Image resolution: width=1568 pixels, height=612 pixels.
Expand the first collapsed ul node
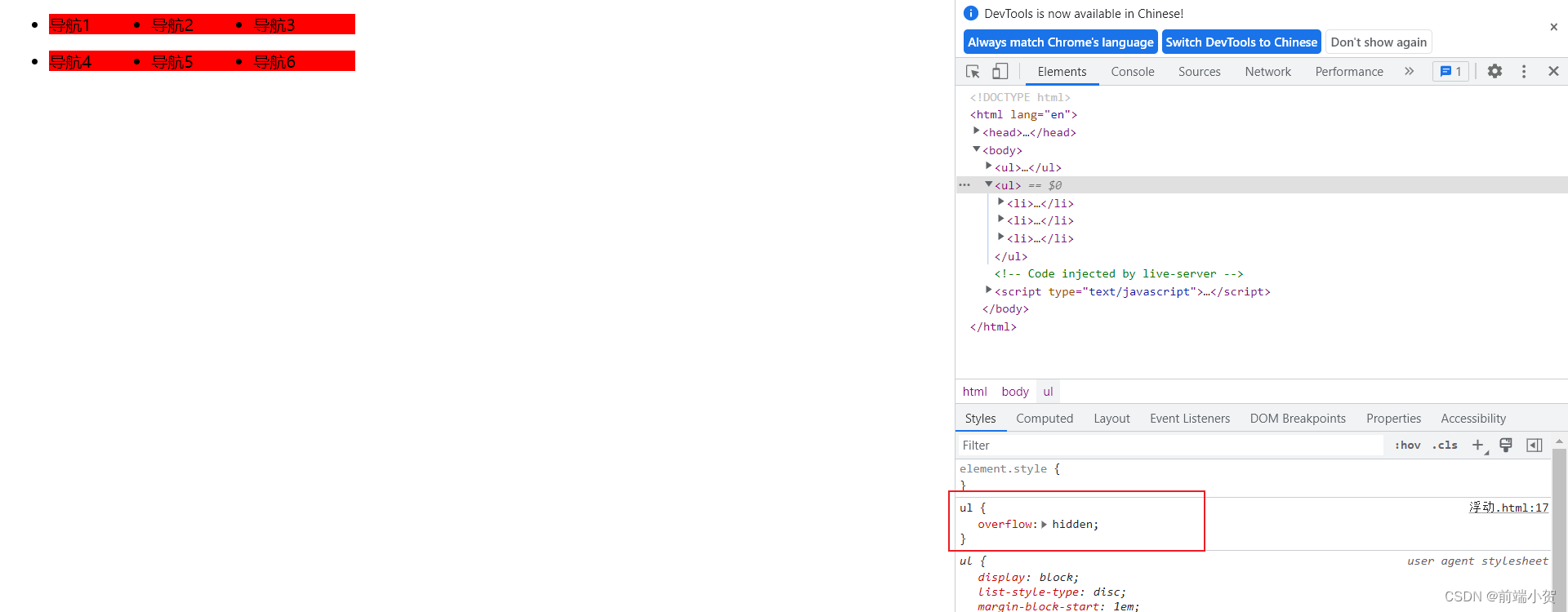click(x=988, y=166)
